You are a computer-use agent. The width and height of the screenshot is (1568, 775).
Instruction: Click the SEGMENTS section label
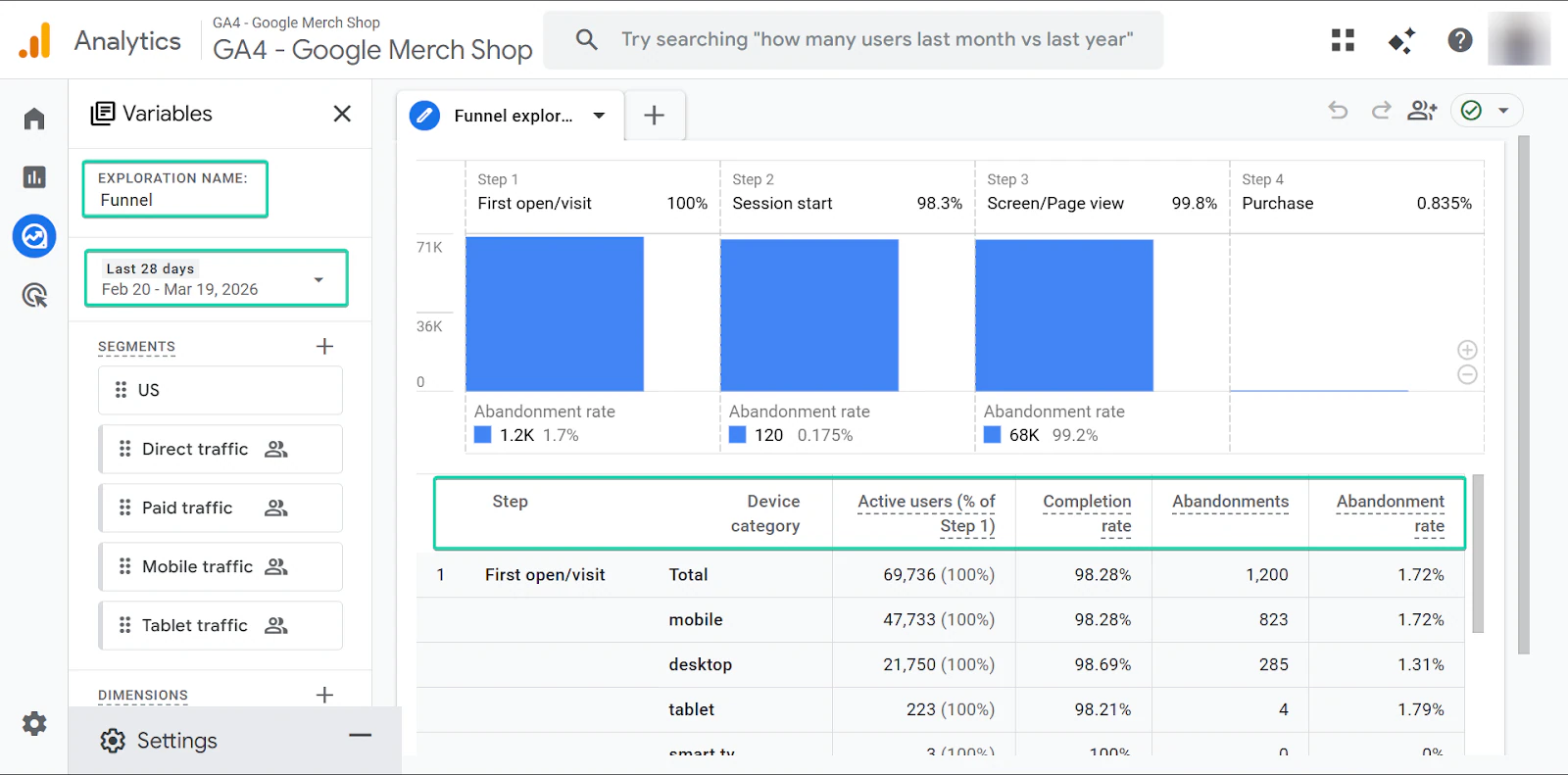click(136, 347)
